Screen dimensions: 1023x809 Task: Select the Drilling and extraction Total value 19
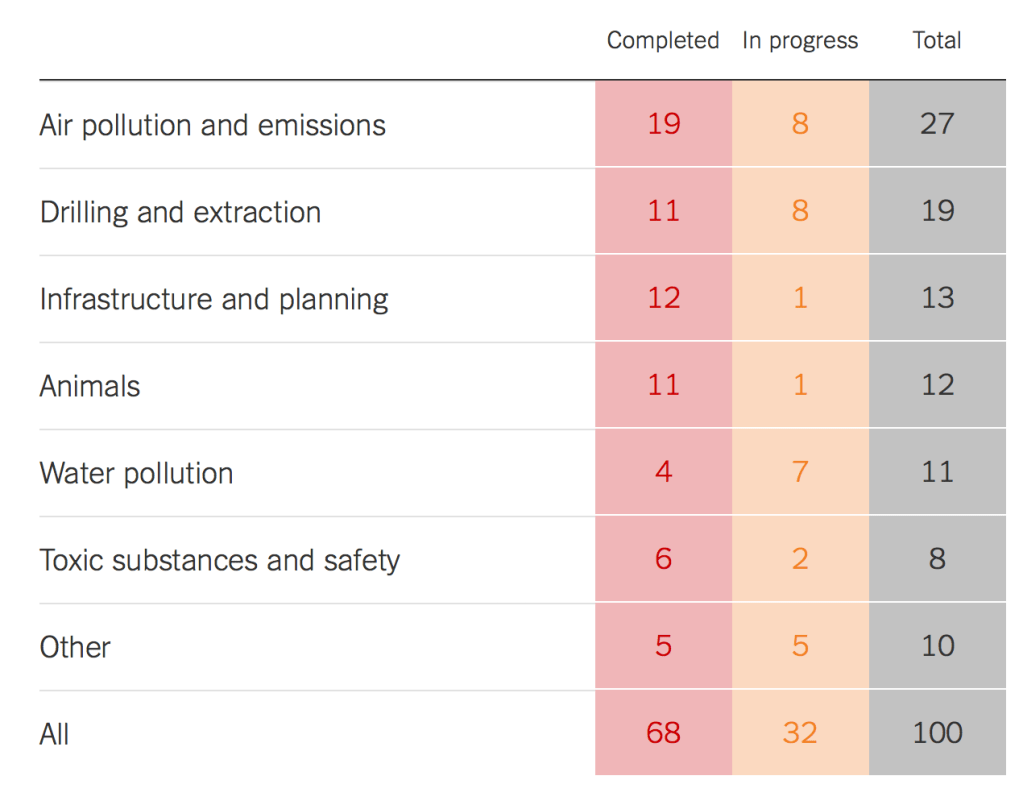(x=937, y=211)
